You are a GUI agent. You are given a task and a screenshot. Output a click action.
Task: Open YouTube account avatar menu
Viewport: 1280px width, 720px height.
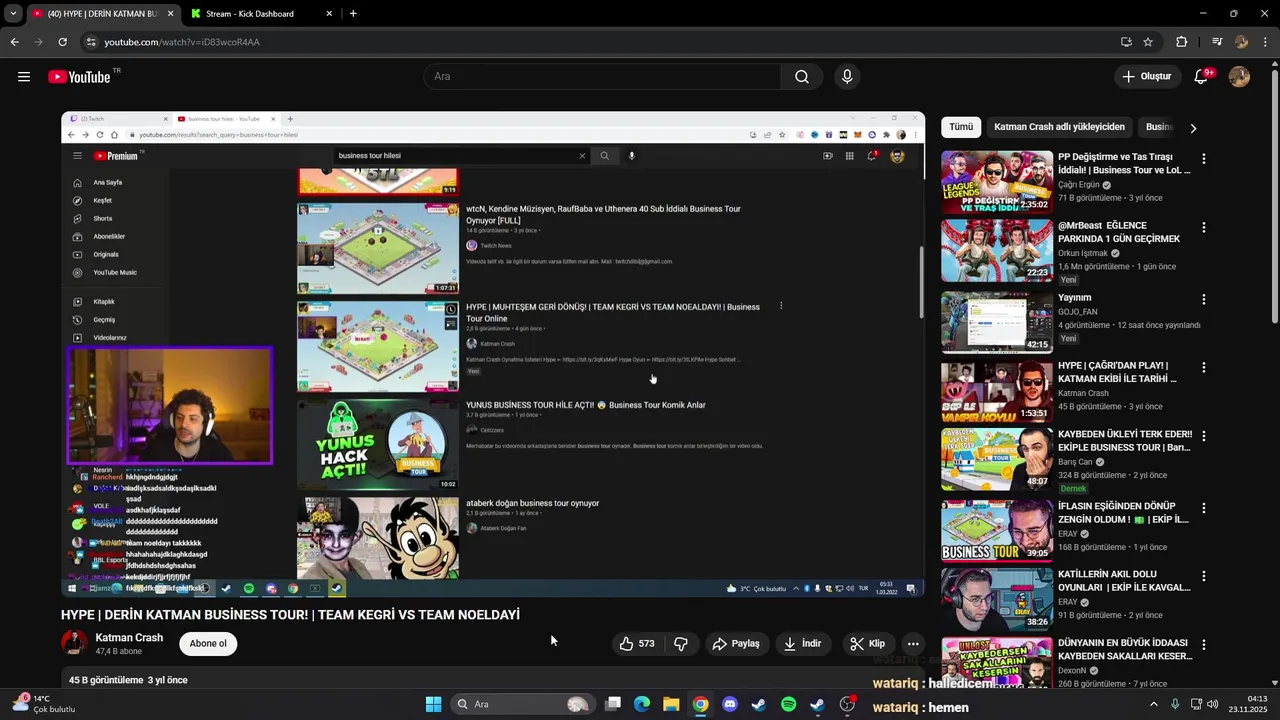(x=1239, y=77)
